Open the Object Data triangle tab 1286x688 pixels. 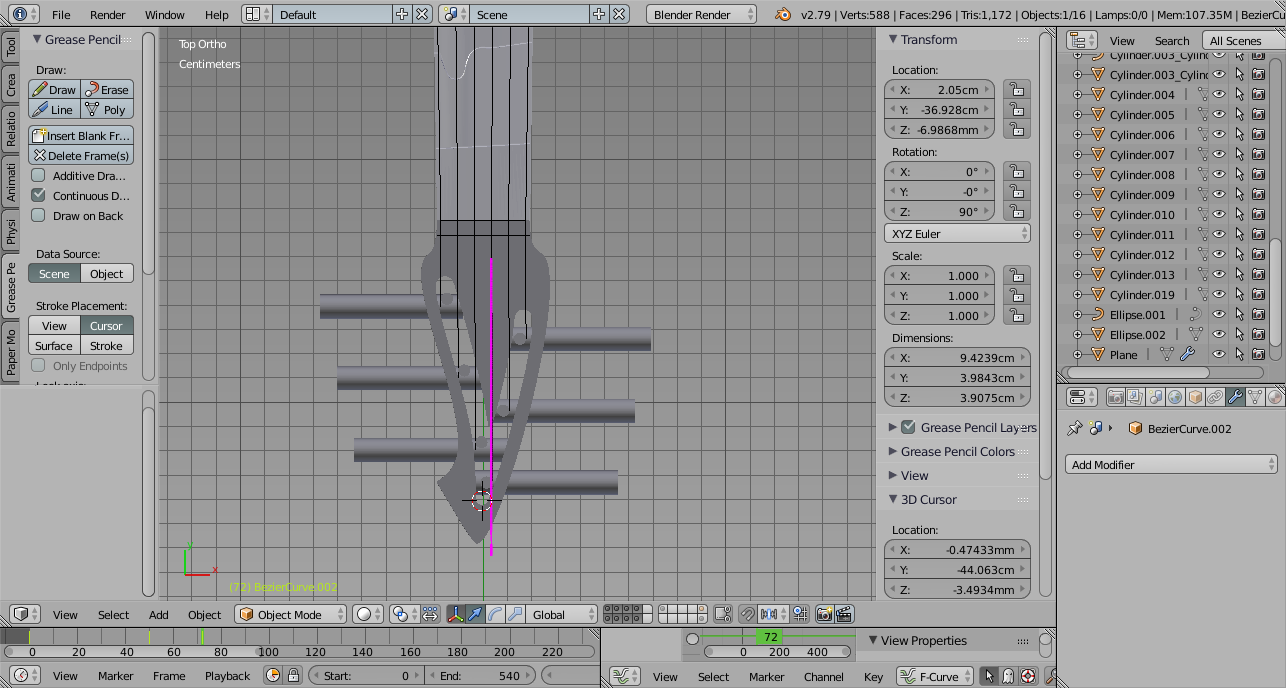[1256, 397]
